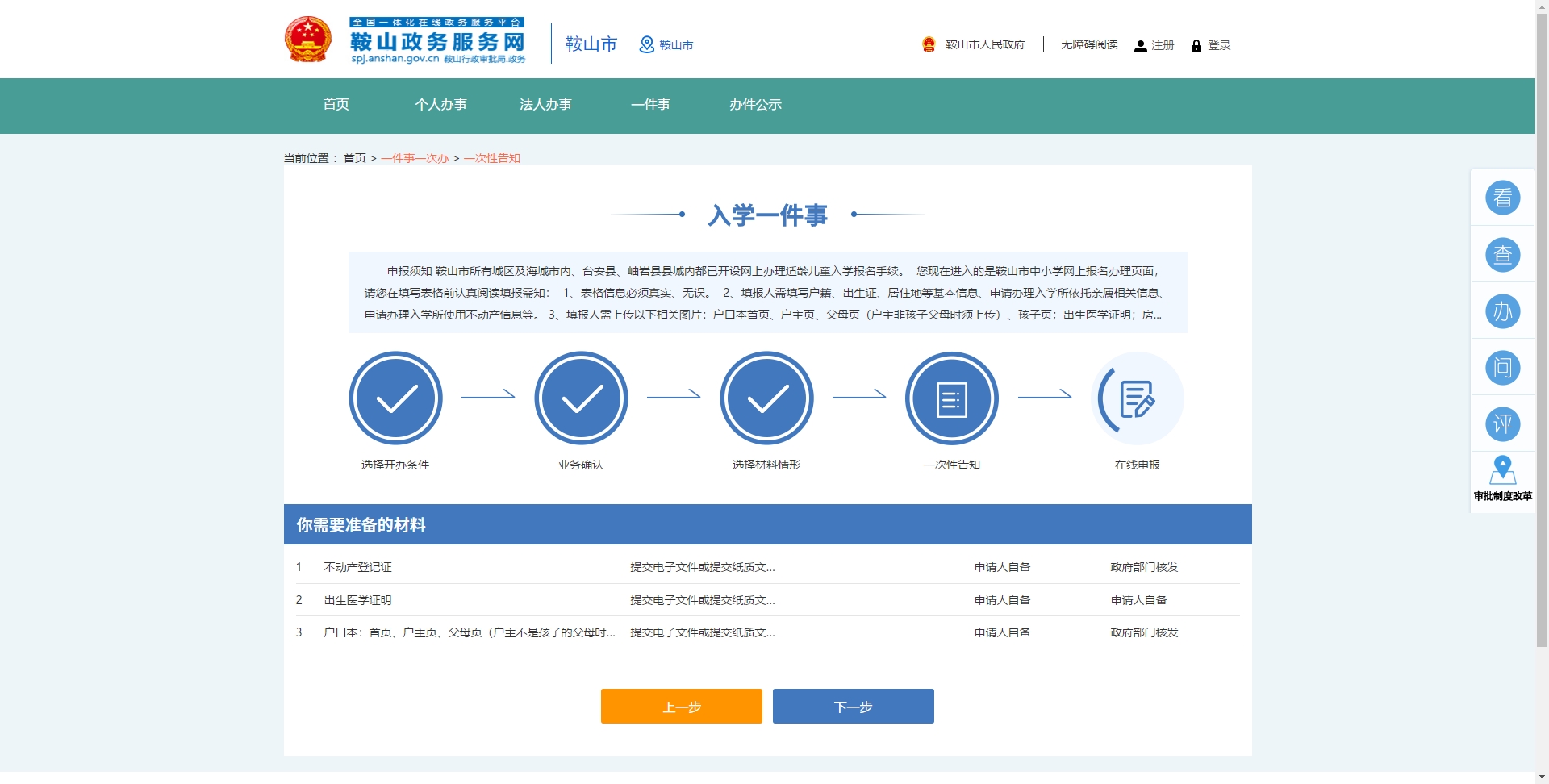Click the page vertical scrollbar
The width and height of the screenshot is (1549, 784).
(1542, 323)
